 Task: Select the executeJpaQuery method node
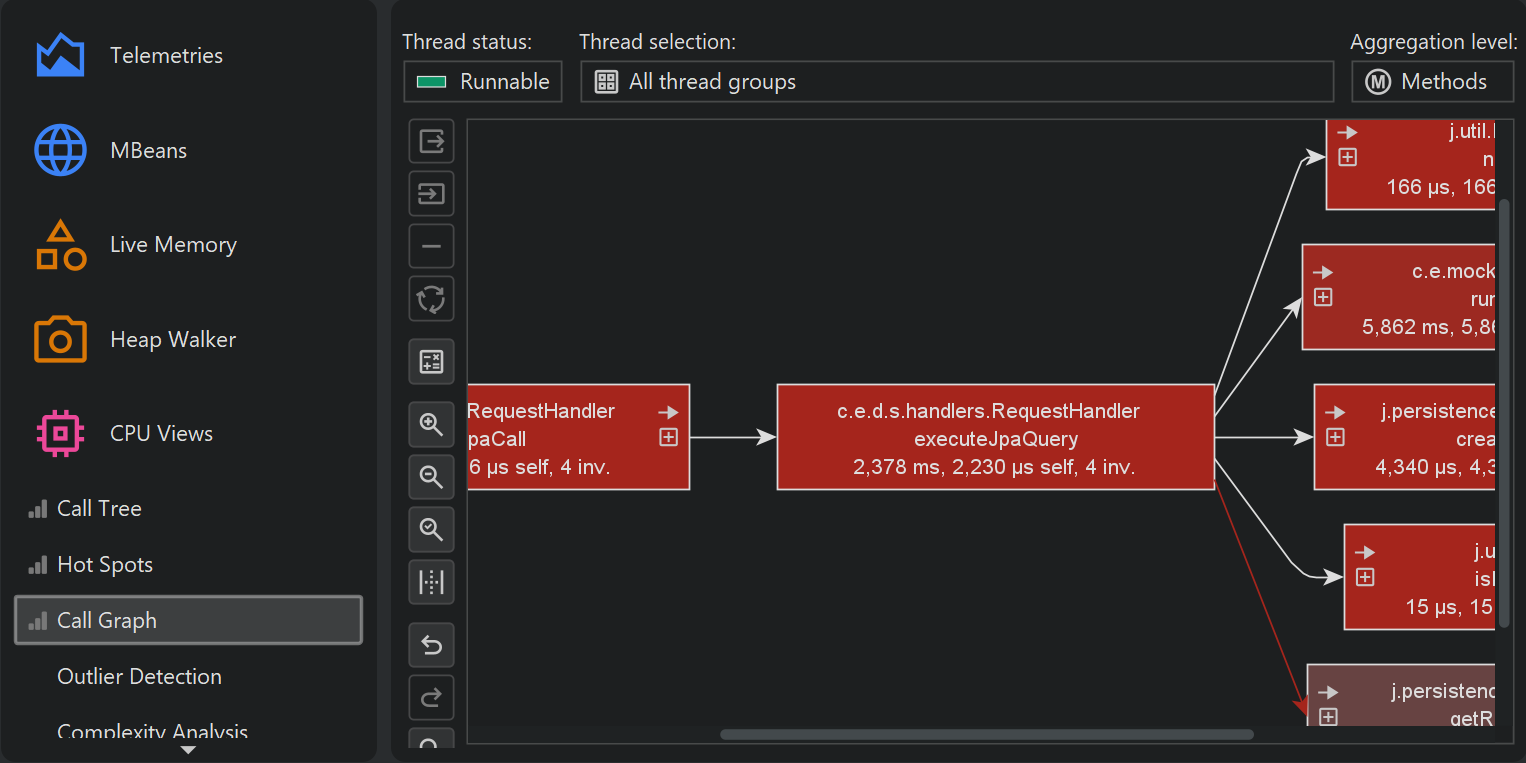click(994, 438)
